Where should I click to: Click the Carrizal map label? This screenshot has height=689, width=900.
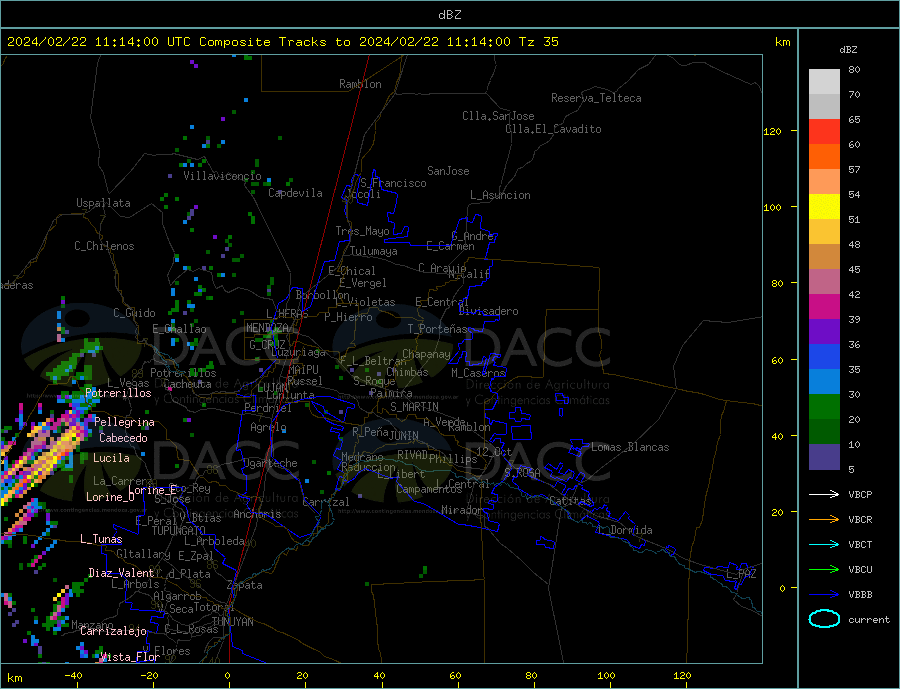[326, 502]
